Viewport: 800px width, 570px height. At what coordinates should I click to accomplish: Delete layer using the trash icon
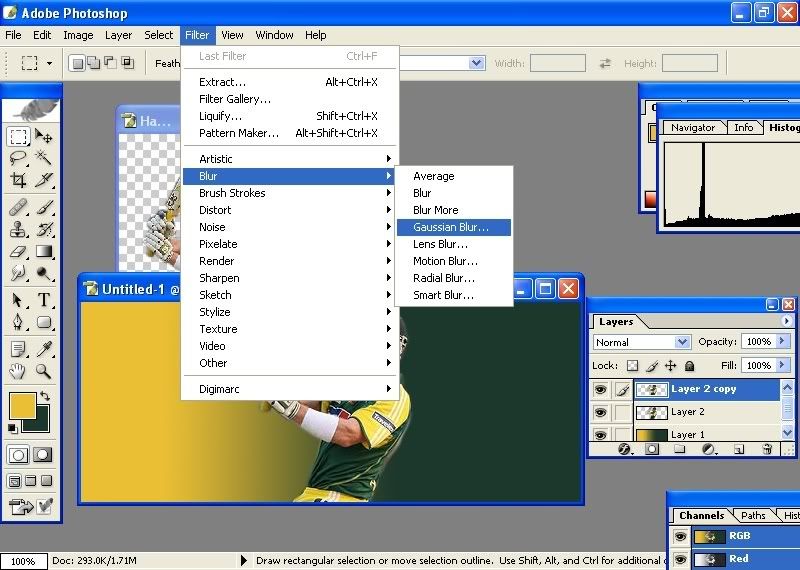(x=767, y=450)
